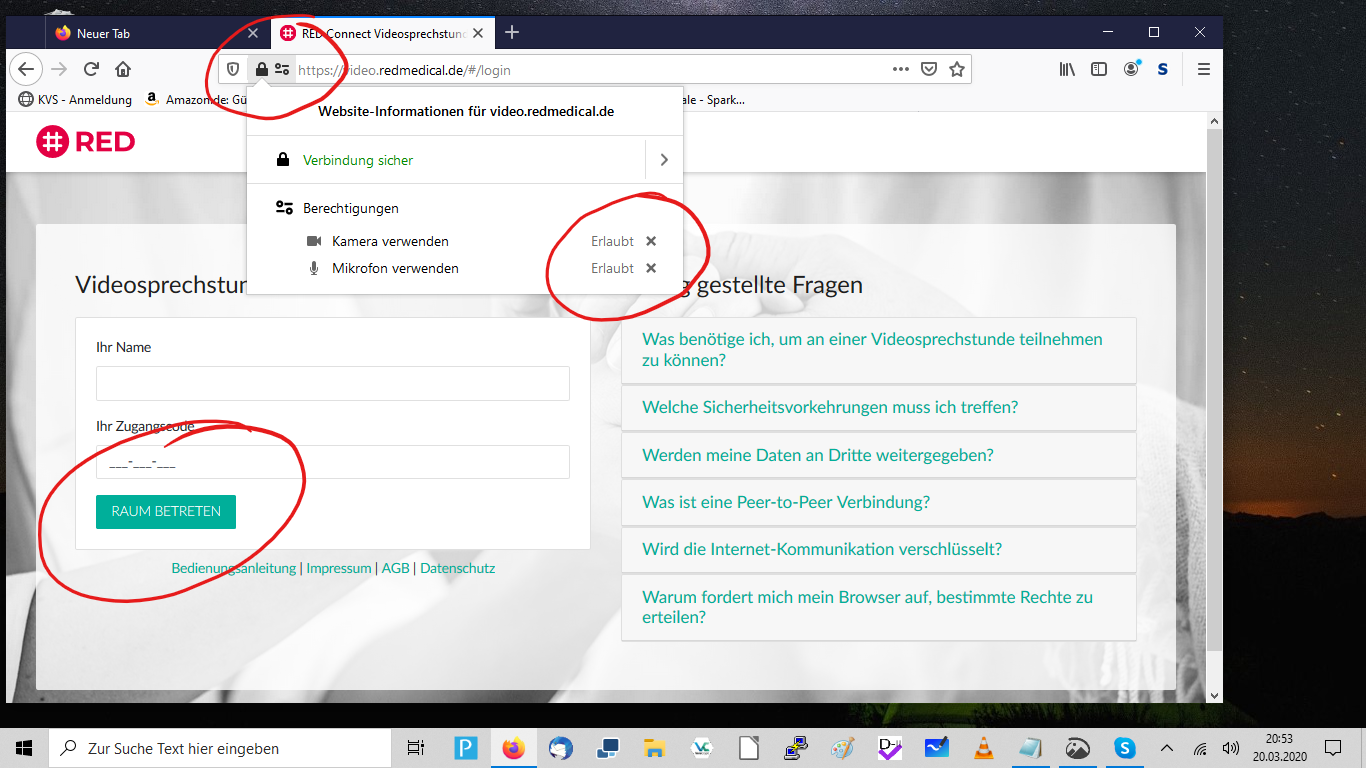Click the blue S extension icon
This screenshot has height=768, width=1366.
(1163, 69)
